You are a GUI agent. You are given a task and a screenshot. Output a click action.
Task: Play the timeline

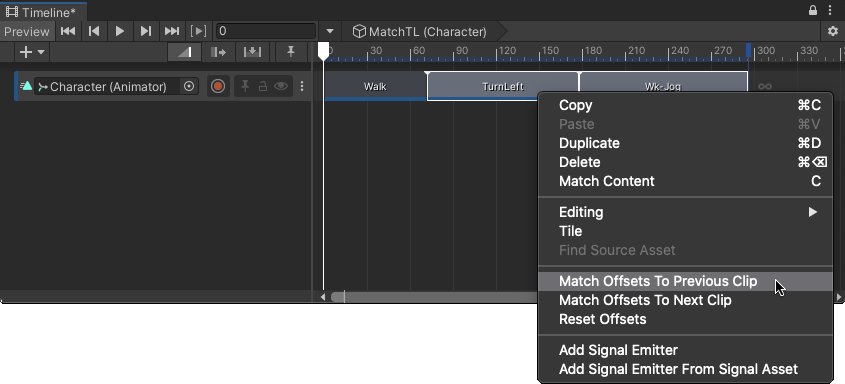click(x=120, y=31)
